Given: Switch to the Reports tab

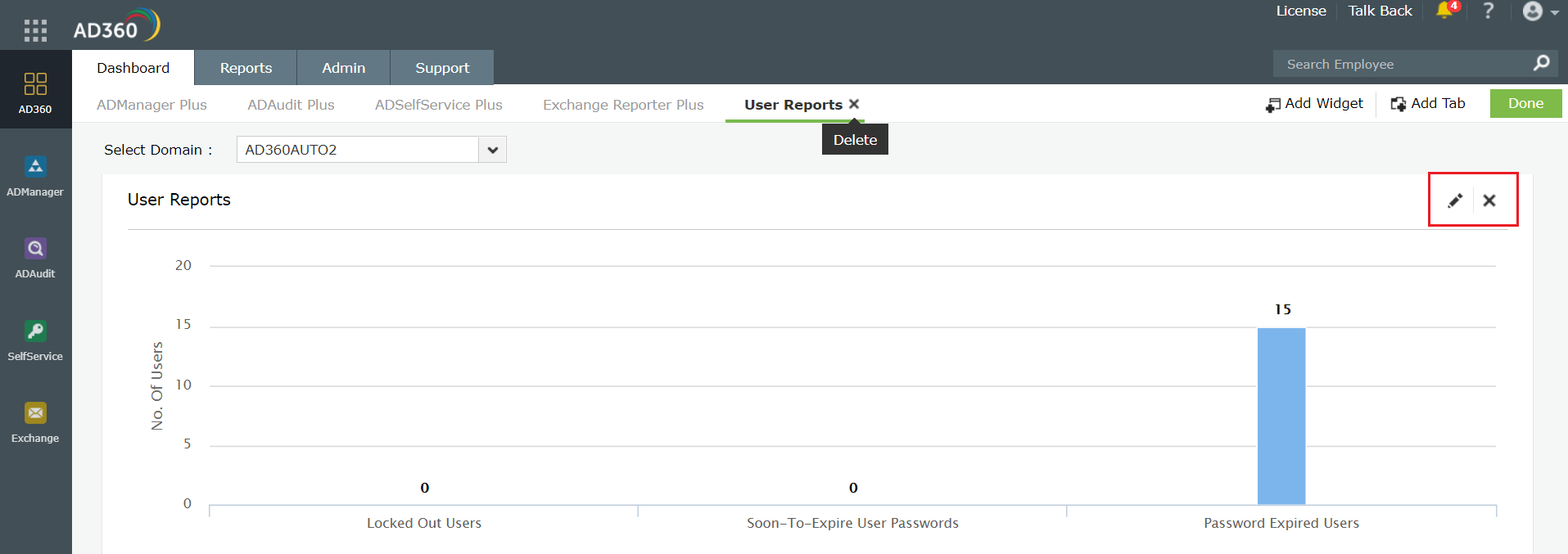Looking at the screenshot, I should pos(246,68).
